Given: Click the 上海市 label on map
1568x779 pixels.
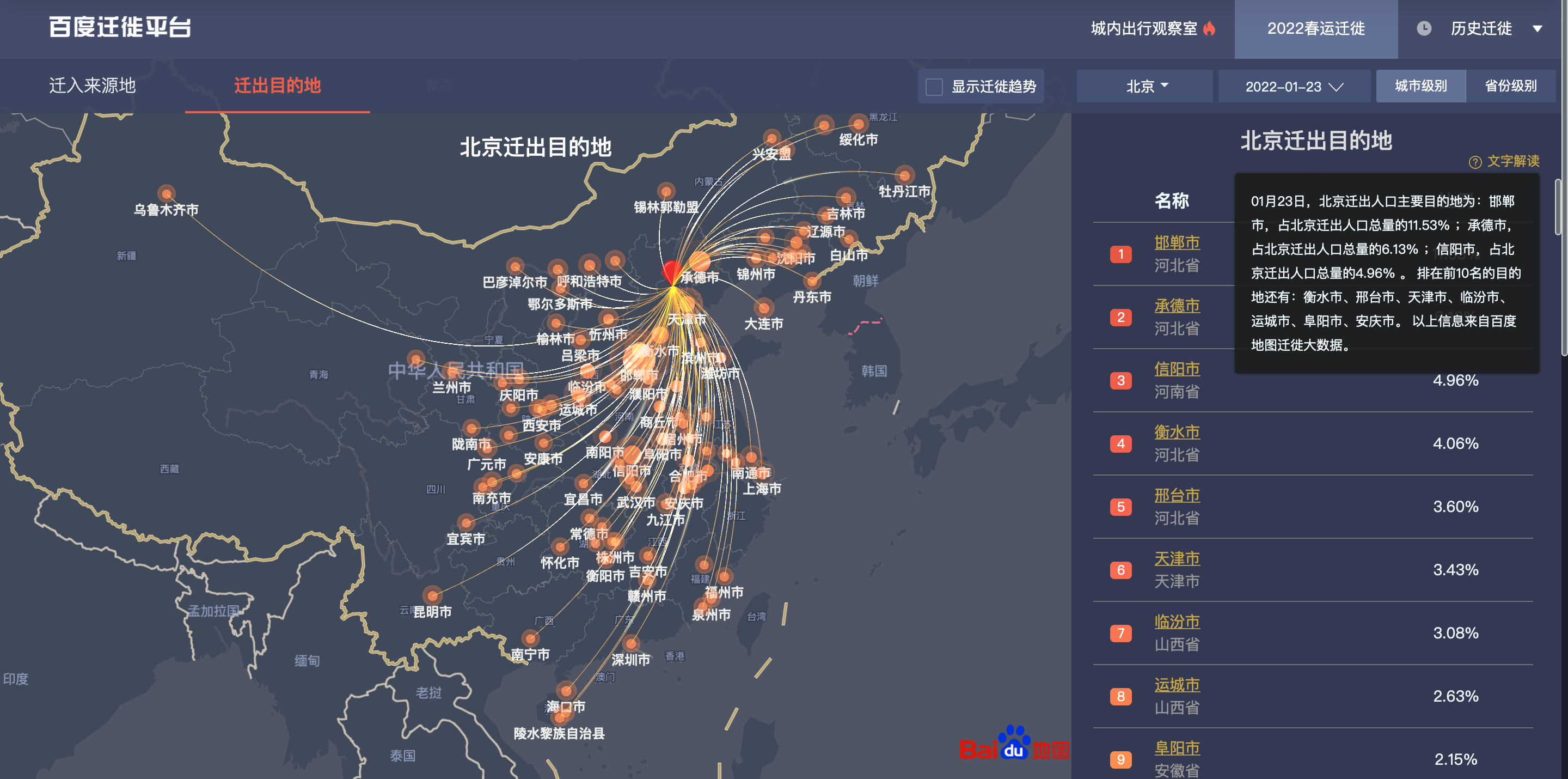Looking at the screenshot, I should point(762,489).
